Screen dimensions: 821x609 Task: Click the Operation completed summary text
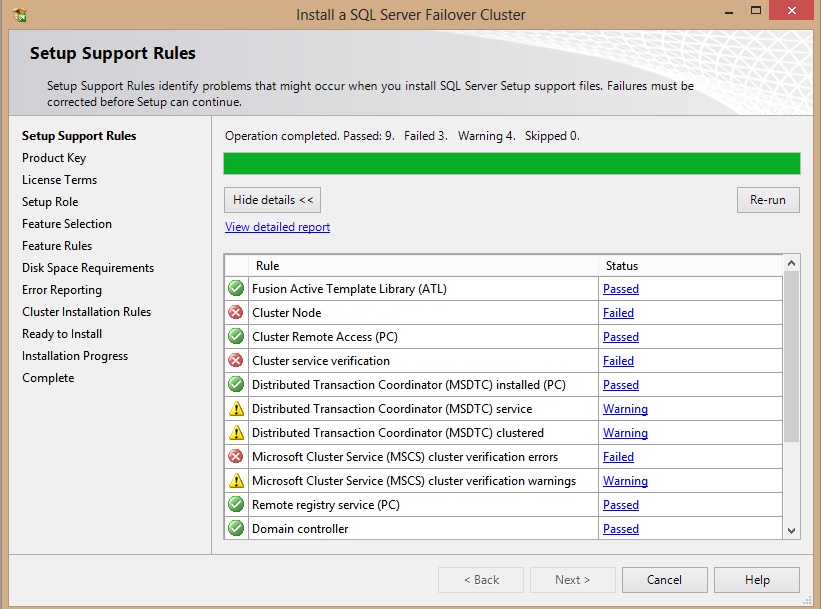(x=402, y=136)
